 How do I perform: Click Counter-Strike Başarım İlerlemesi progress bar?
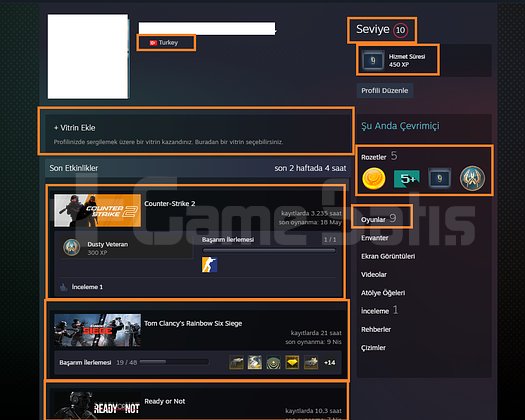pos(269,251)
